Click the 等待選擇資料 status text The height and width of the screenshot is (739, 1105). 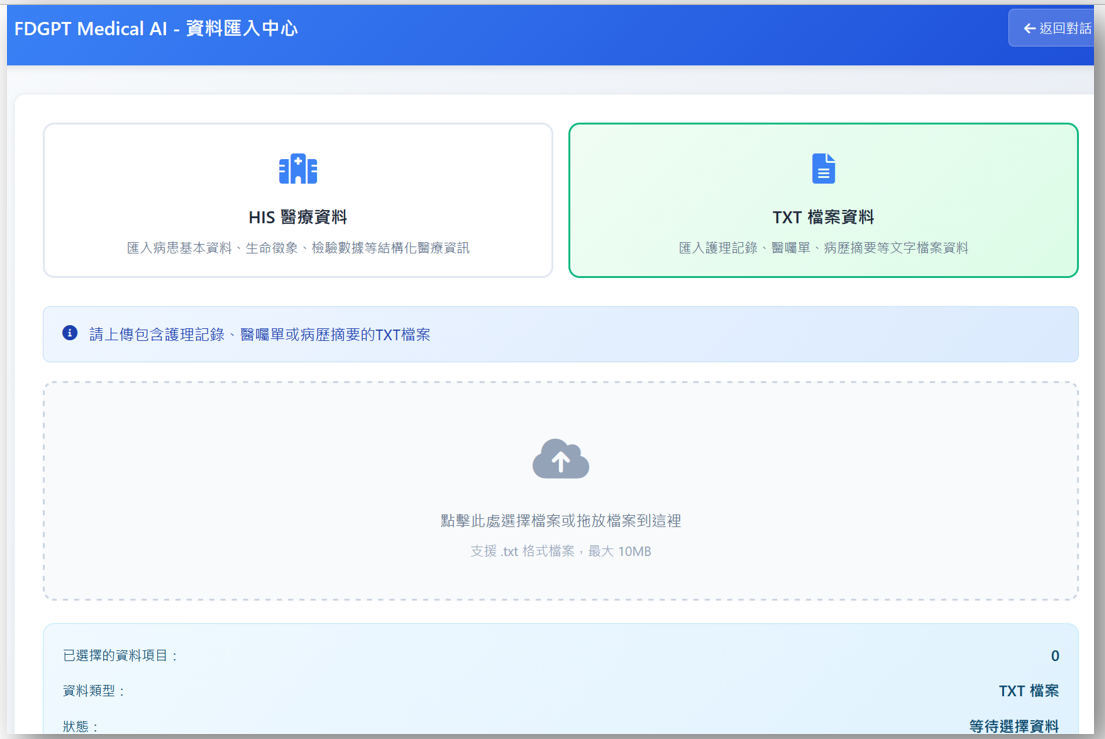point(1014,726)
